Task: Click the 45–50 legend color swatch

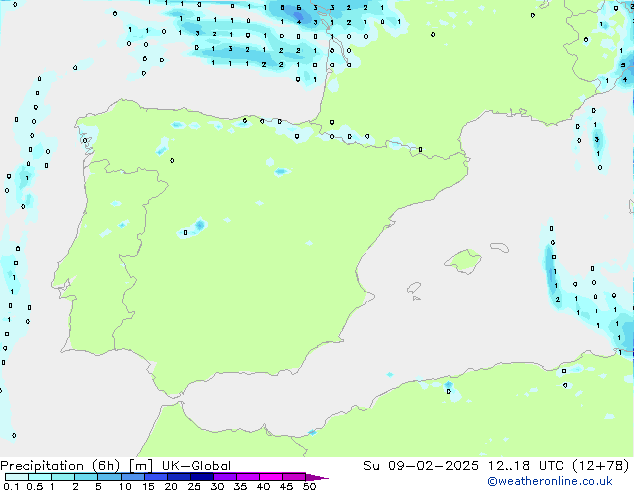Action: tap(294, 477)
